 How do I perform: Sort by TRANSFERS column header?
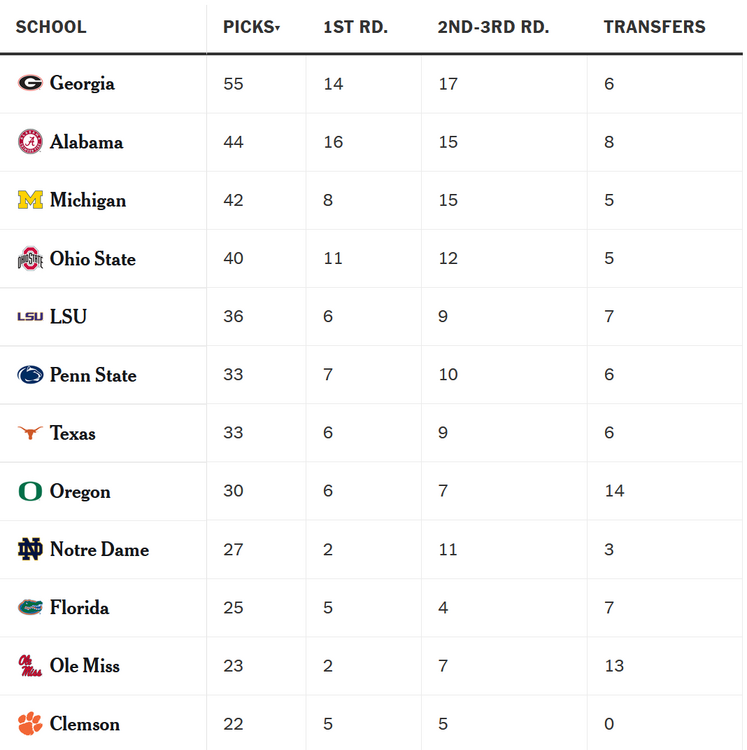pos(654,27)
